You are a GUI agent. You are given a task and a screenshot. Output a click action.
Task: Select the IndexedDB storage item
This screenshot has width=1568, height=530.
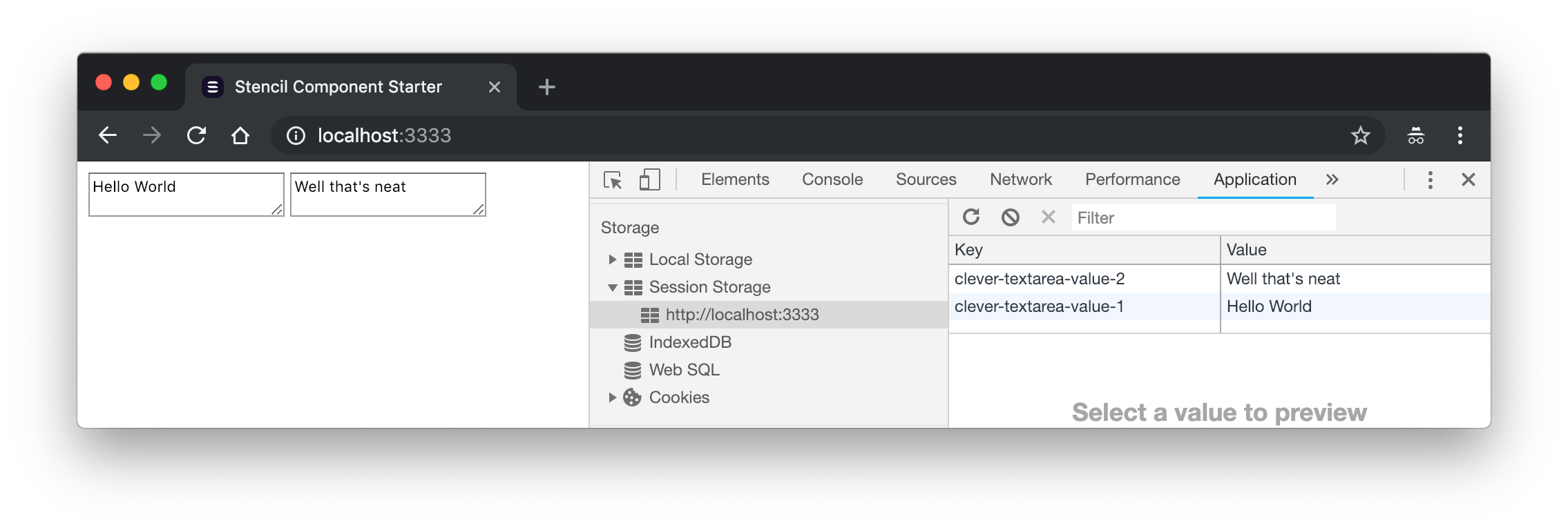pos(690,342)
